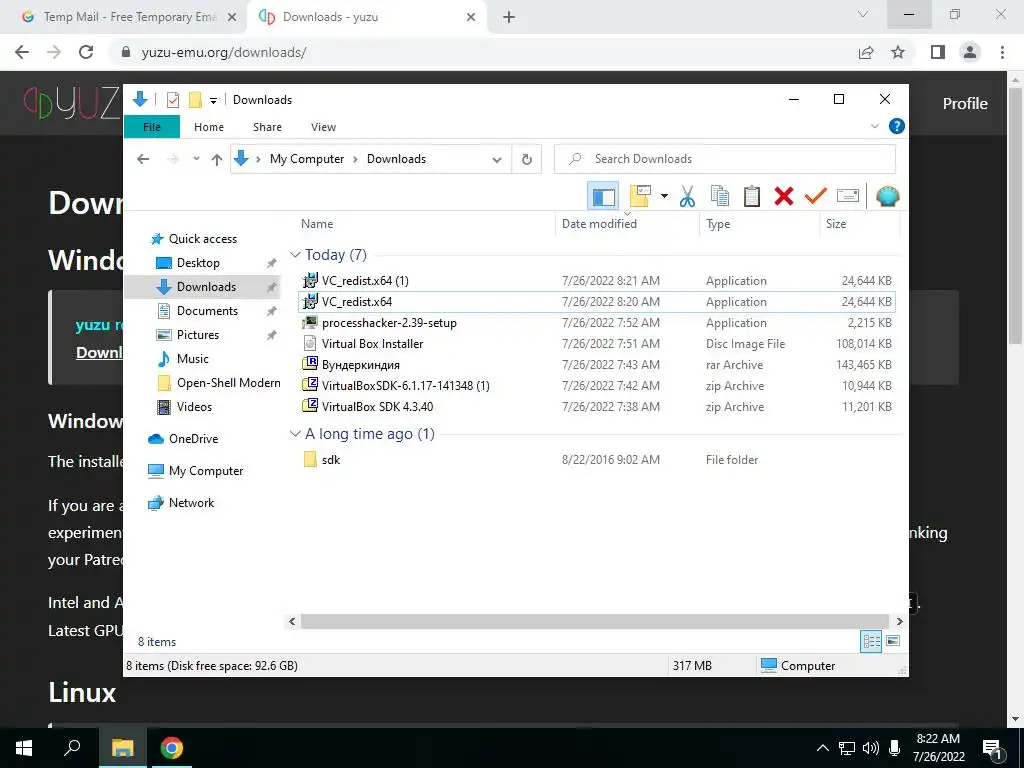Sort by the Size column header

859,223
